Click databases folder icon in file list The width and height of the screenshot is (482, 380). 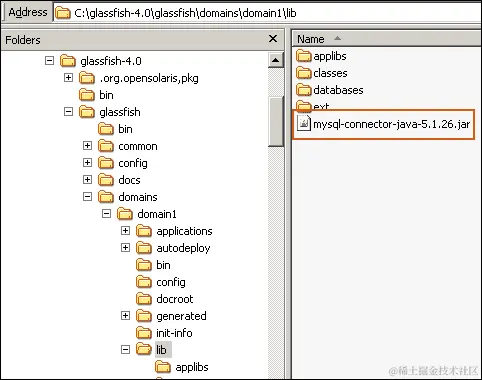(x=303, y=90)
